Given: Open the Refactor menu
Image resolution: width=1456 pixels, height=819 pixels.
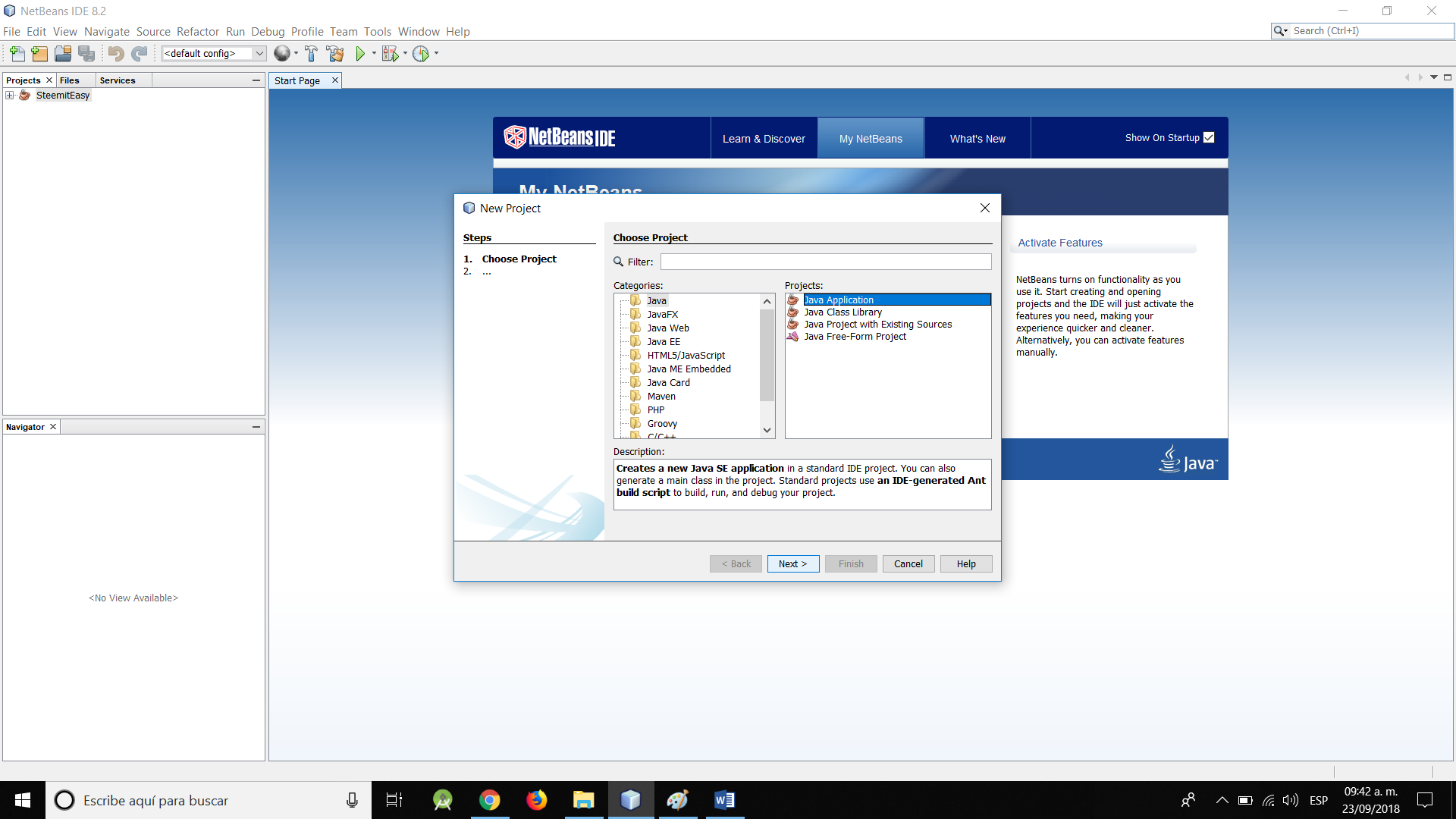Looking at the screenshot, I should coord(198,31).
